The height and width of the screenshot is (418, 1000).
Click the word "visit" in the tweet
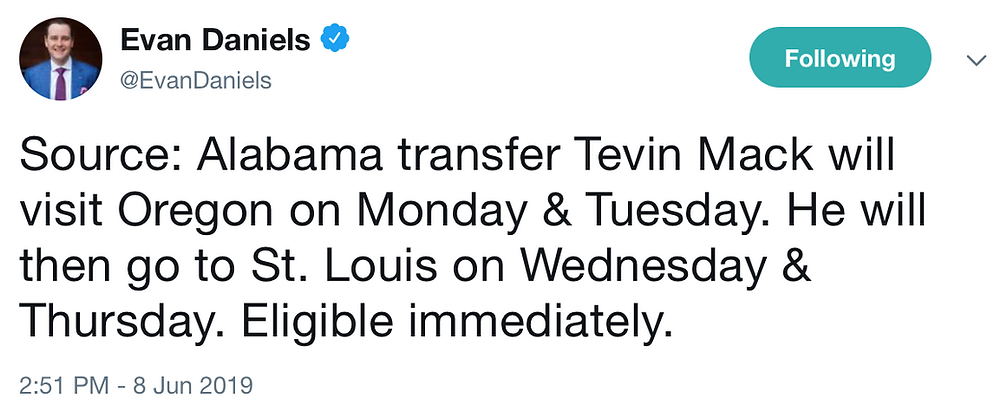62,213
